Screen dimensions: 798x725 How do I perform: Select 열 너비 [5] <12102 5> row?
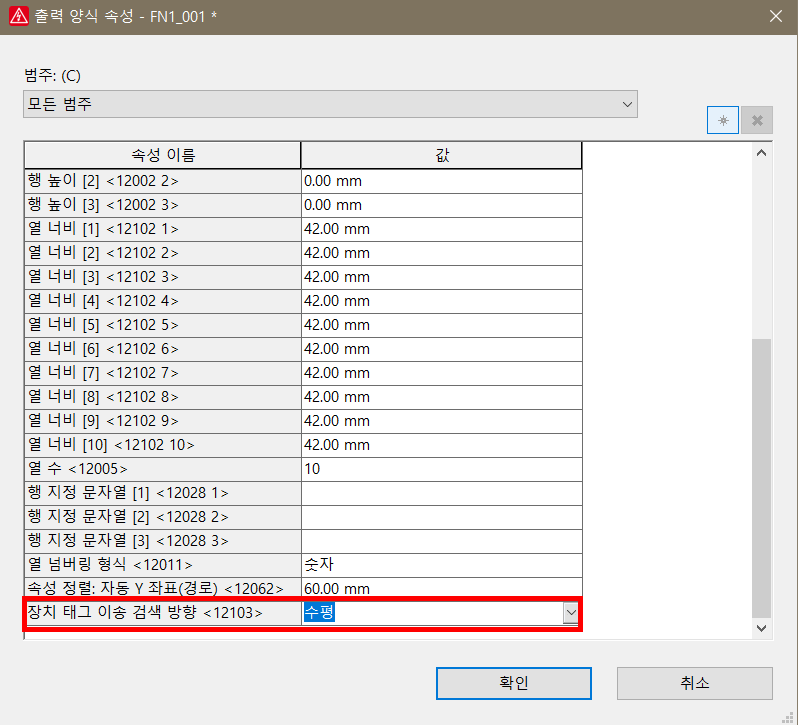pyautogui.click(x=303, y=325)
